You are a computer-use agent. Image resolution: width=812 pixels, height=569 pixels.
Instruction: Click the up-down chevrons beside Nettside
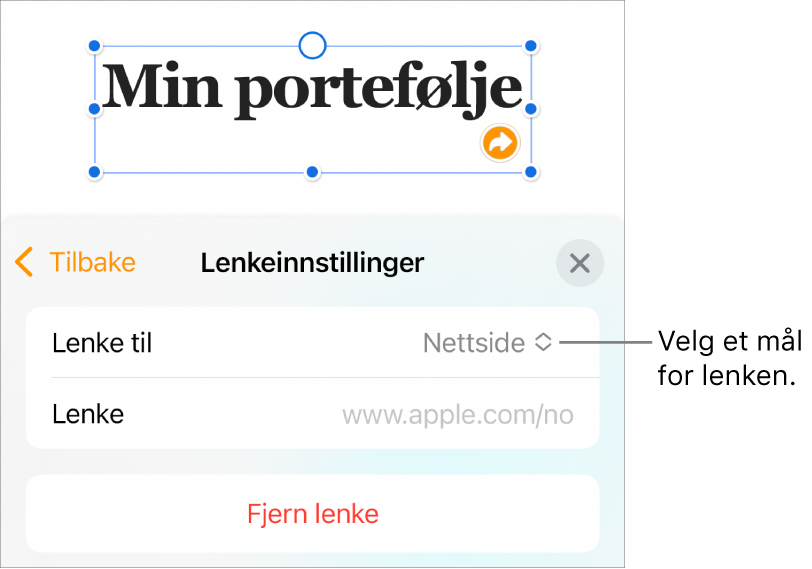point(542,343)
